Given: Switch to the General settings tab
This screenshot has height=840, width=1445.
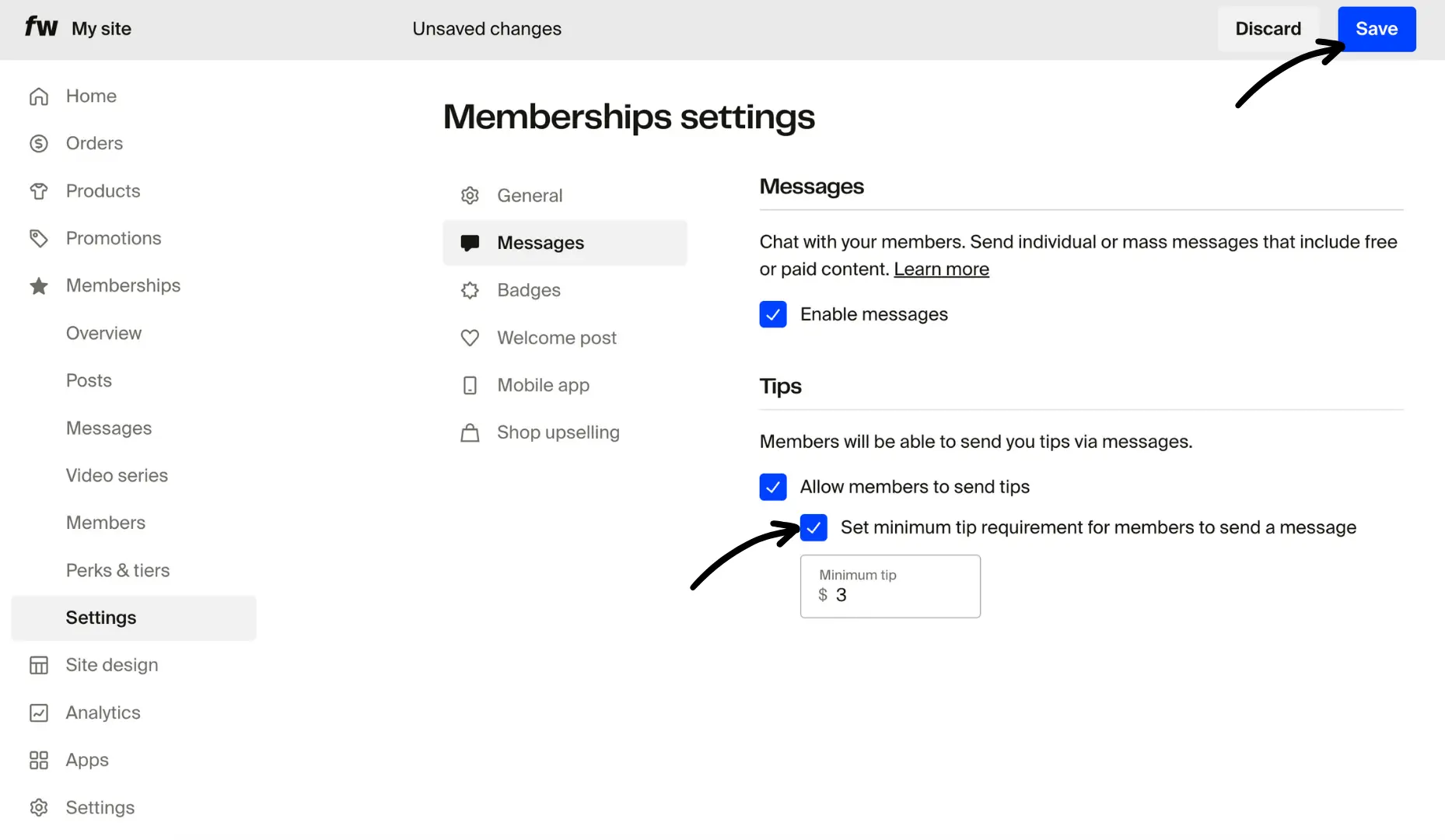Looking at the screenshot, I should (530, 195).
